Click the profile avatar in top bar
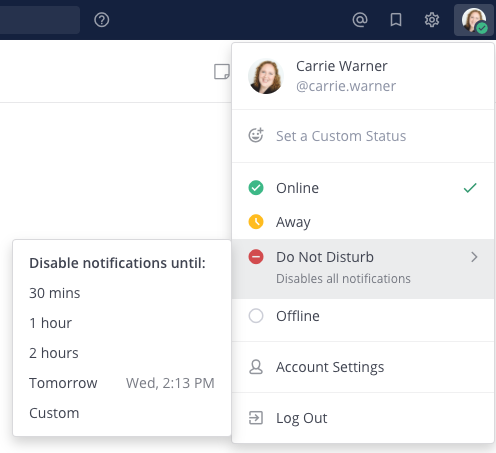Screen dimensions: 496x453 click(474, 20)
